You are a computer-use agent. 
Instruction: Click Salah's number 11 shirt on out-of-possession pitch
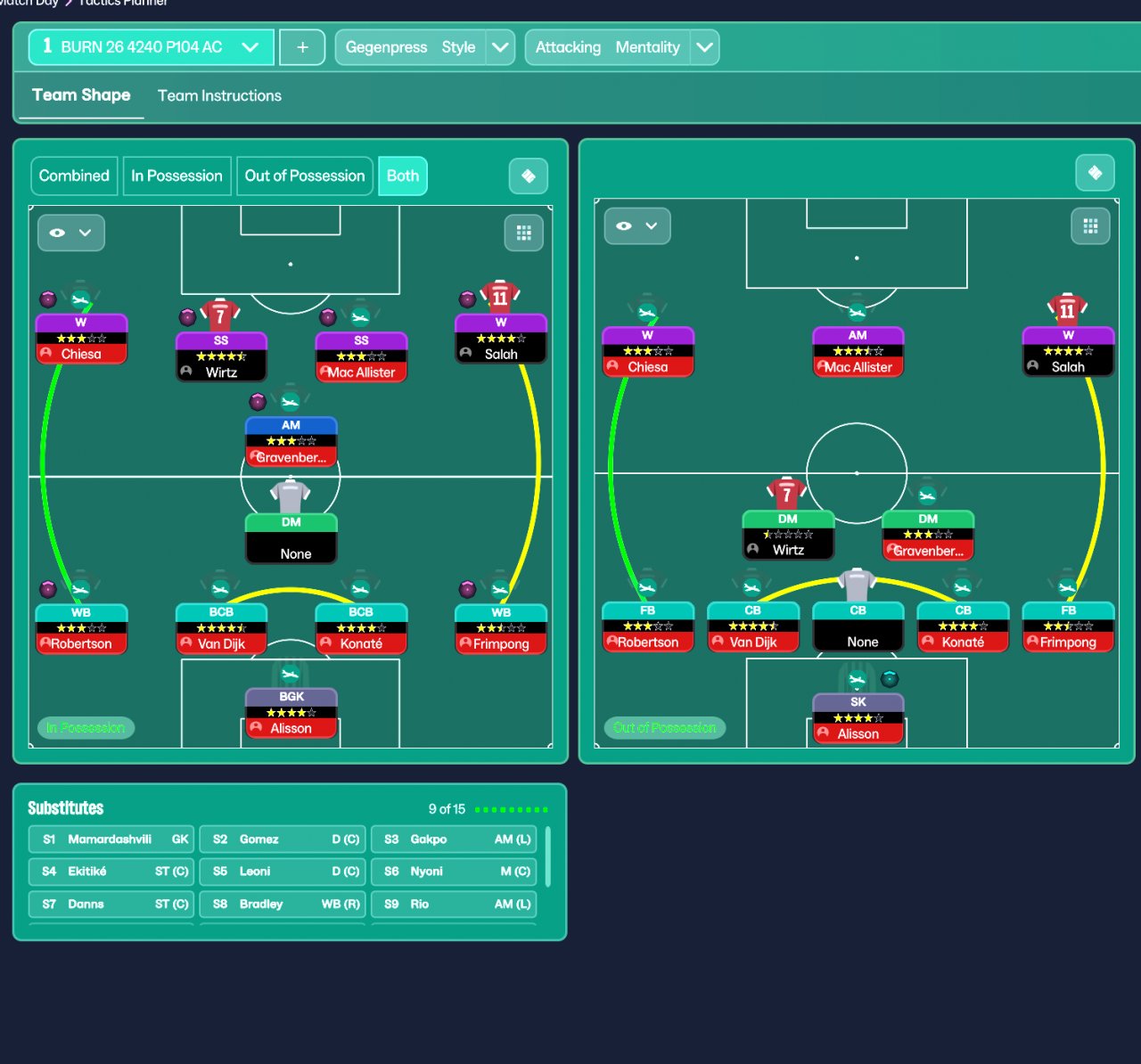click(1068, 310)
